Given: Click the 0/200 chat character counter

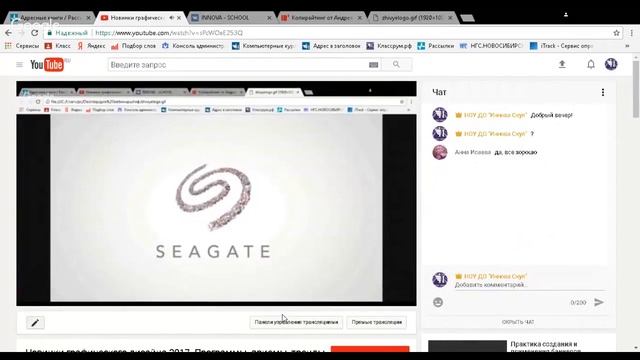Looking at the screenshot, I should [578, 302].
